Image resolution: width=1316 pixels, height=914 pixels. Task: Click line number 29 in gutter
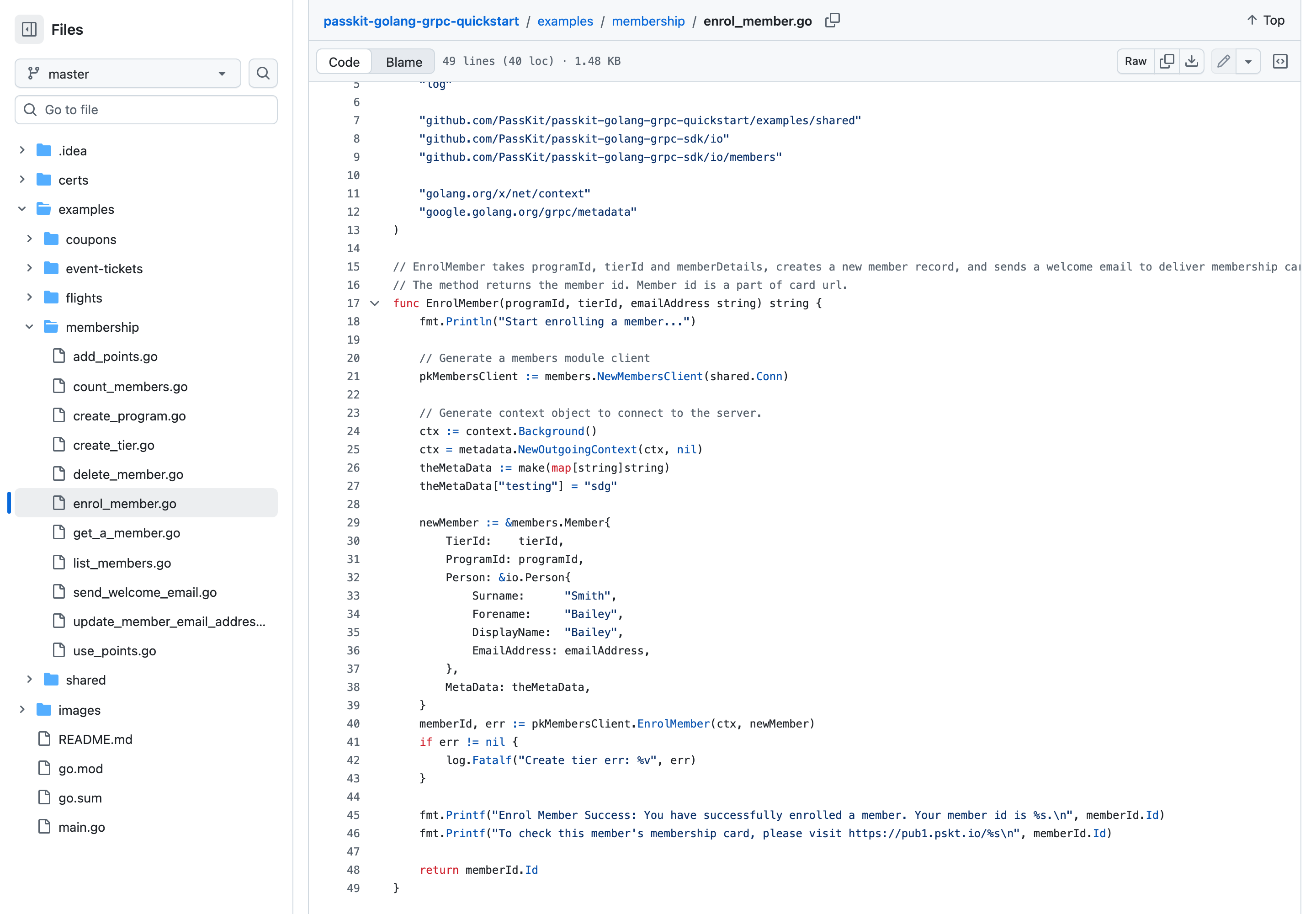[353, 522]
